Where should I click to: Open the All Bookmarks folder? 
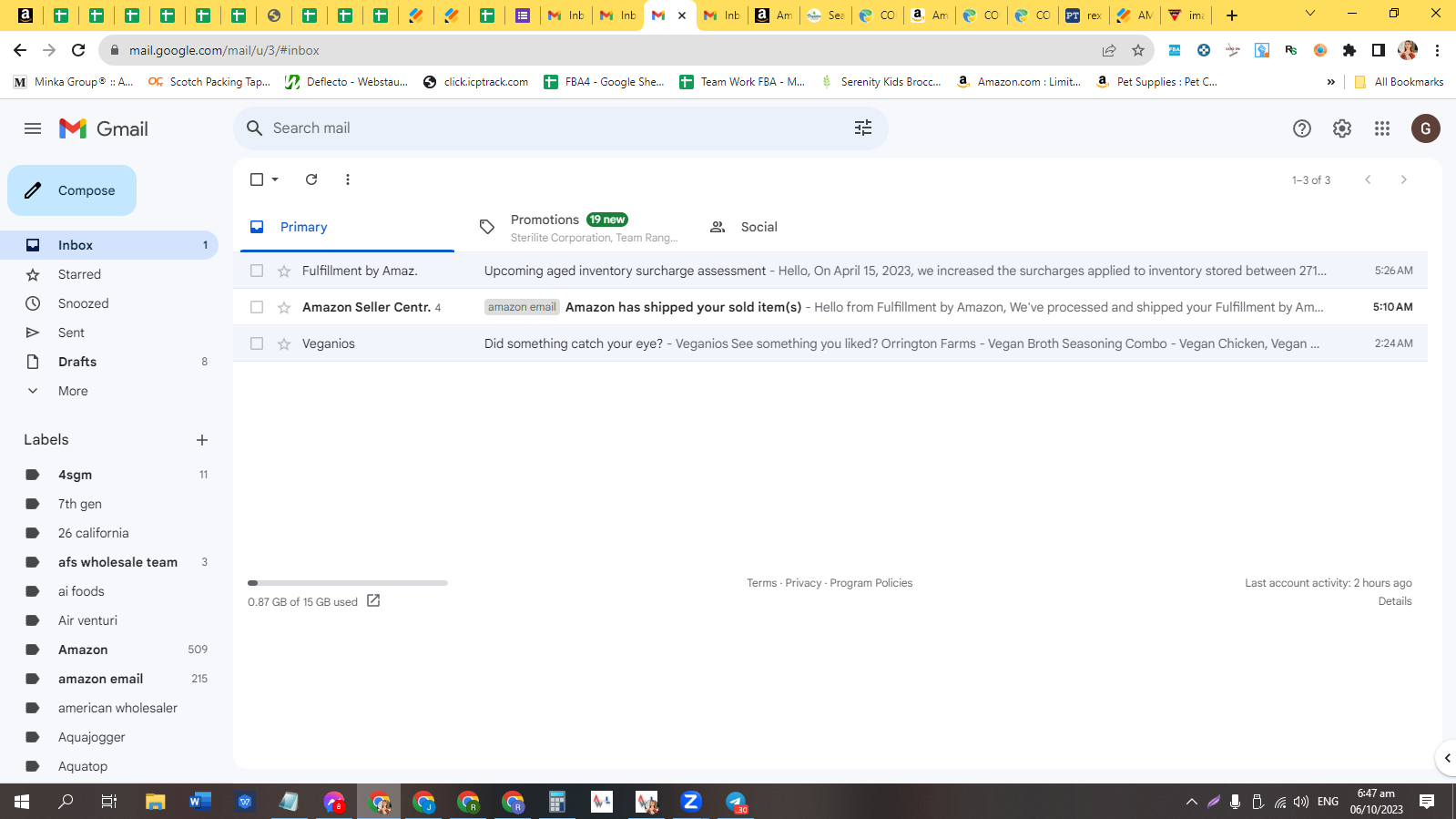click(x=1399, y=82)
